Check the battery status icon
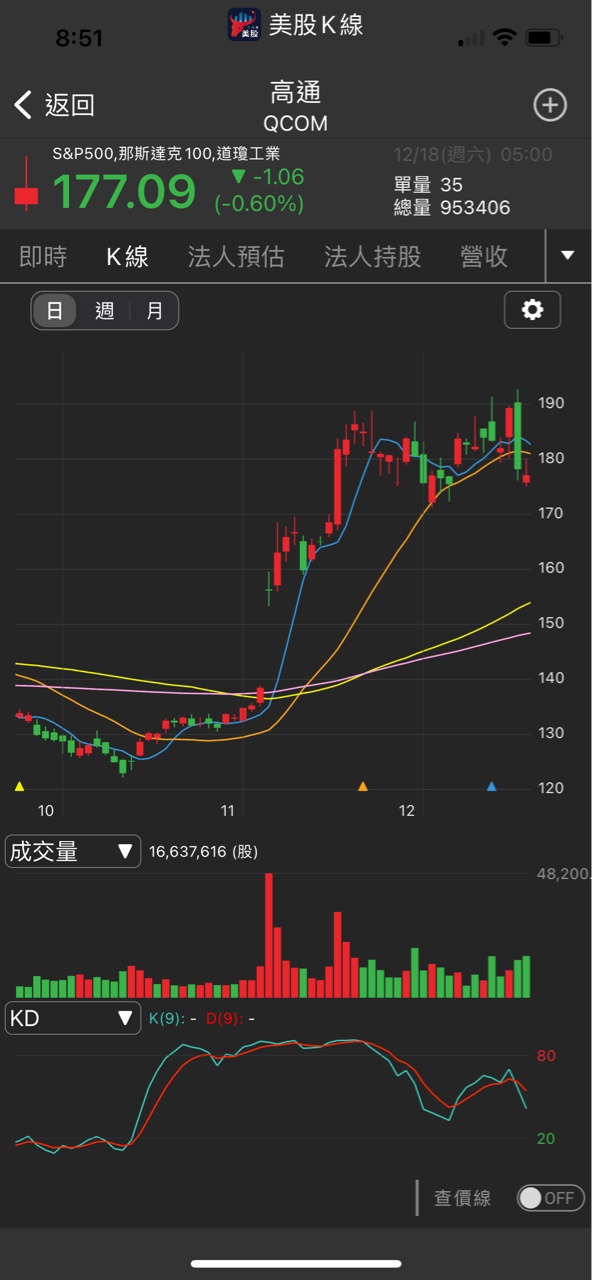Image resolution: width=592 pixels, height=1280 pixels. click(544, 38)
